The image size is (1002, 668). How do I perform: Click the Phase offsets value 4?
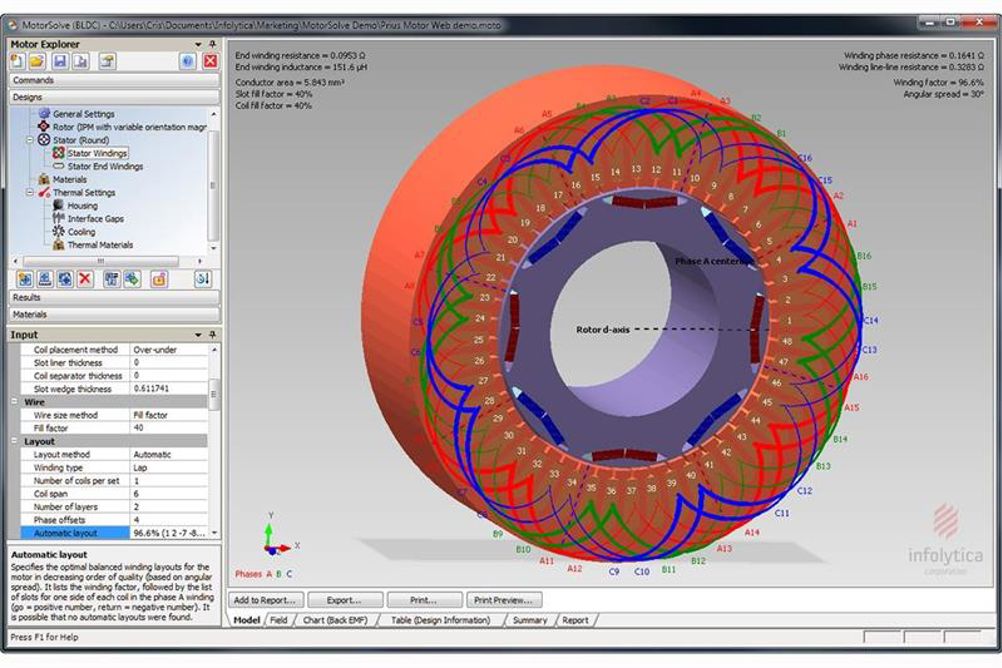pyautogui.click(x=169, y=520)
